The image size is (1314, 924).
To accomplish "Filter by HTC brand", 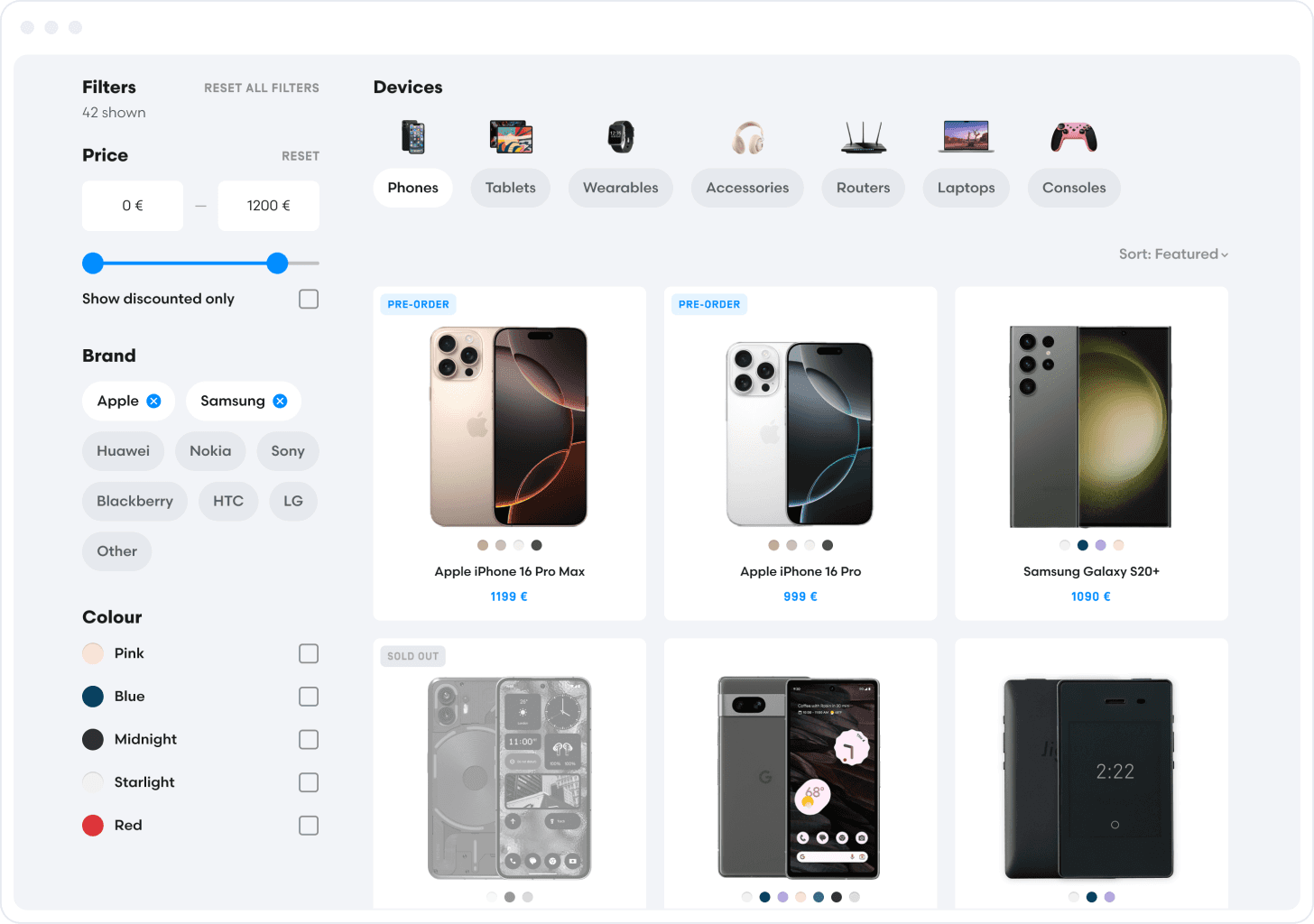I will 228,502.
